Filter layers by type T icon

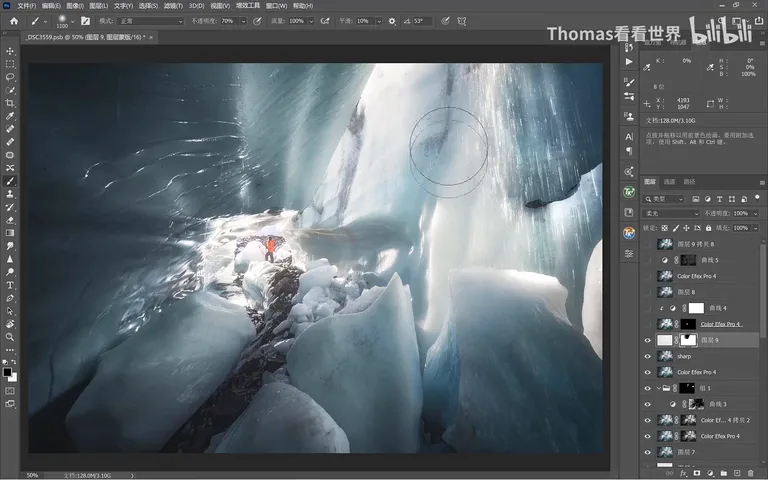(x=720, y=199)
